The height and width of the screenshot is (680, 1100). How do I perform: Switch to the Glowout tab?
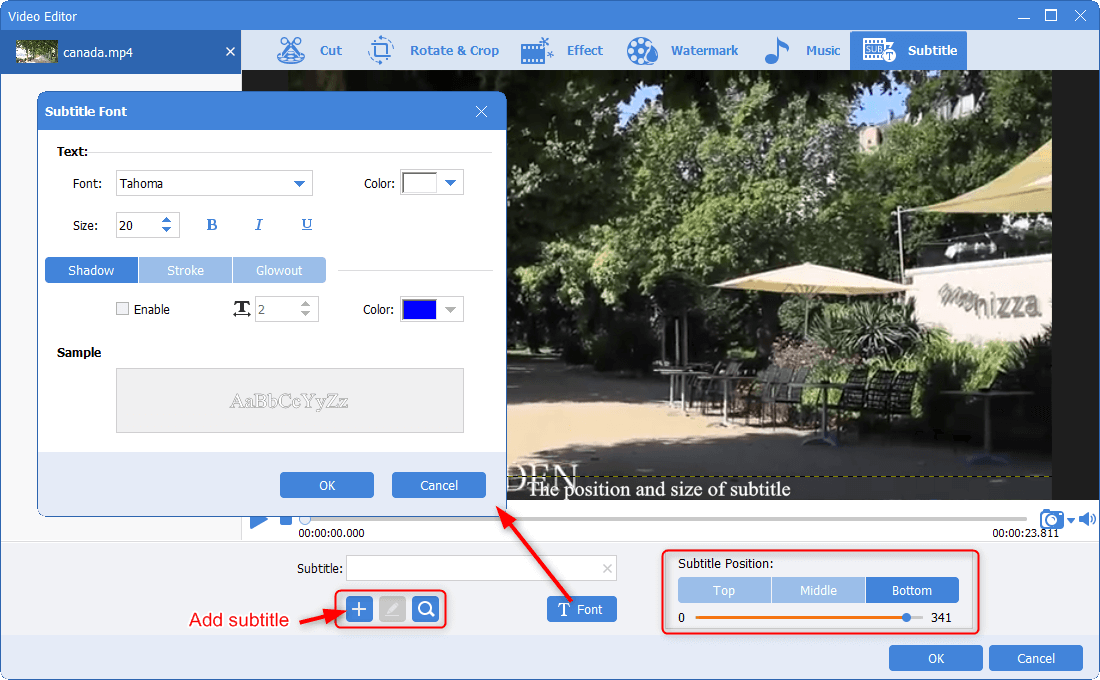tap(279, 270)
